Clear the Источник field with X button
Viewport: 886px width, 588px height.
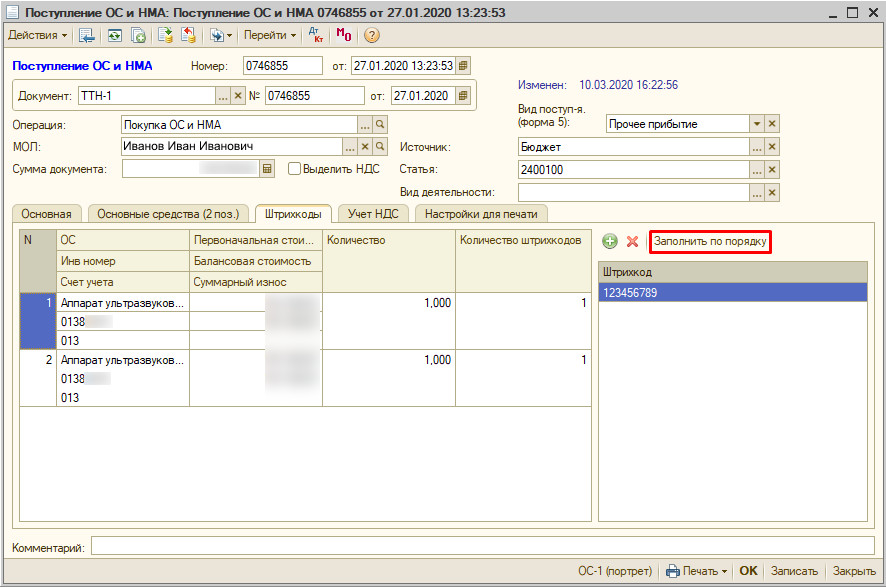click(x=772, y=147)
